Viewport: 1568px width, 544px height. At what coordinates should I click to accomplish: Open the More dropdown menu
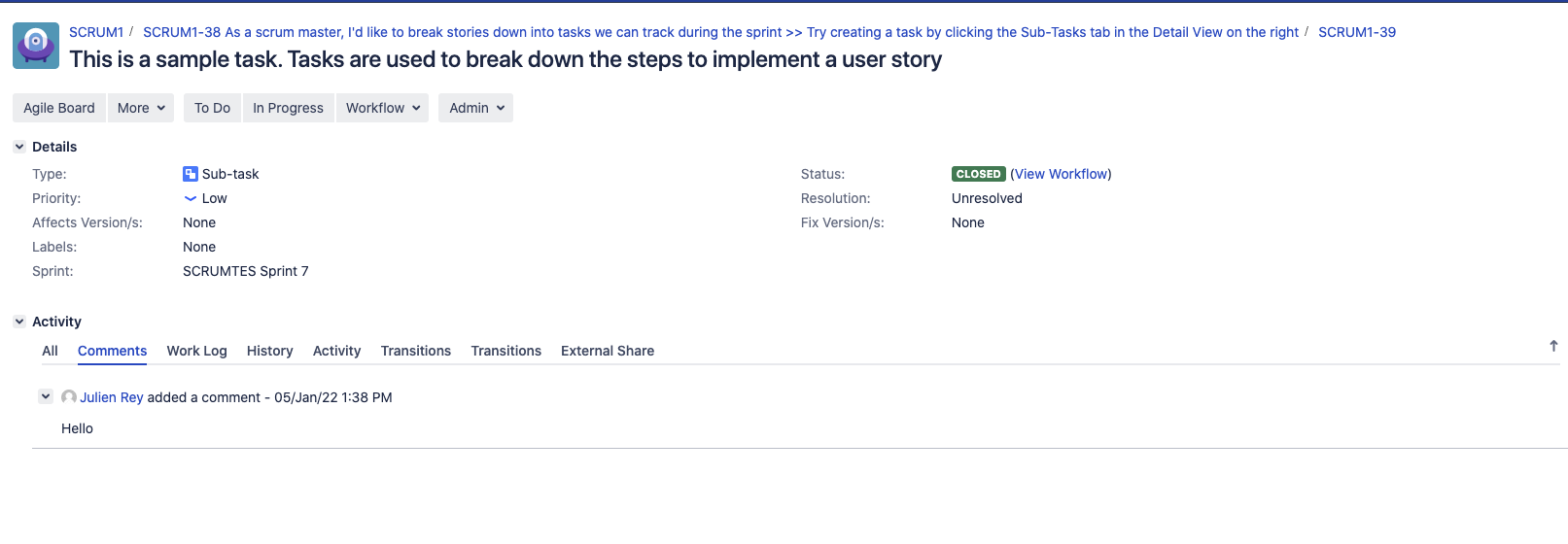[141, 108]
